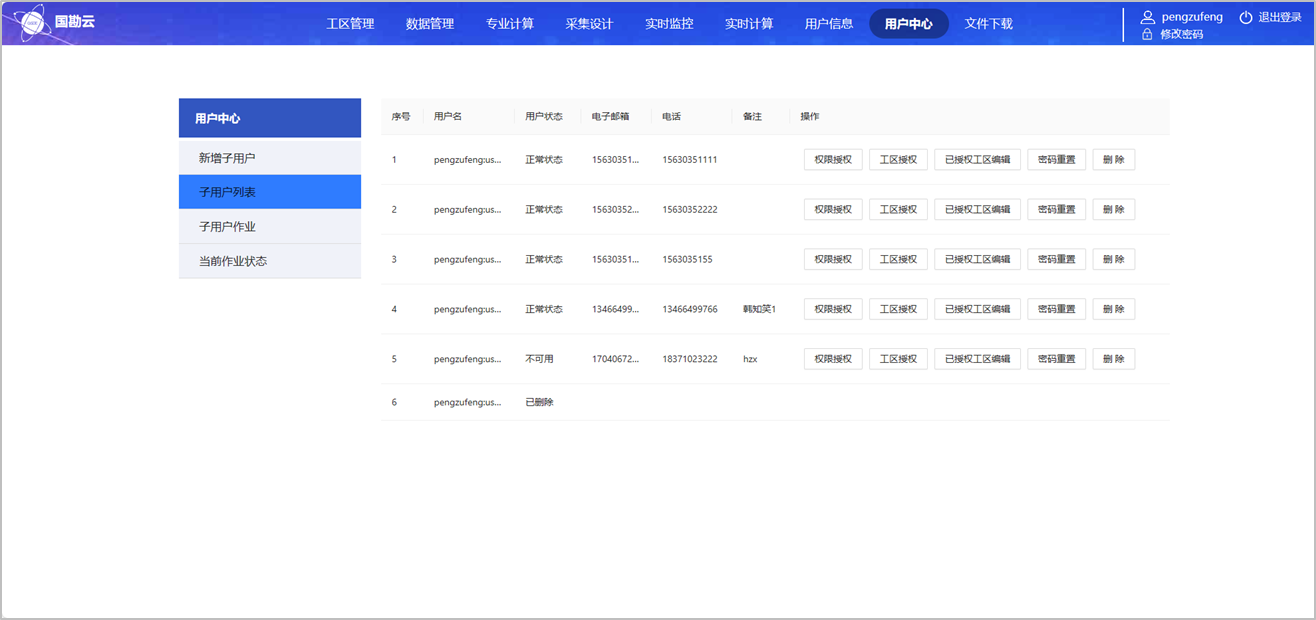Screen dimensions: 1316x620
Task: Switch to 采集设计 section
Action: pyautogui.click(x=589, y=23)
